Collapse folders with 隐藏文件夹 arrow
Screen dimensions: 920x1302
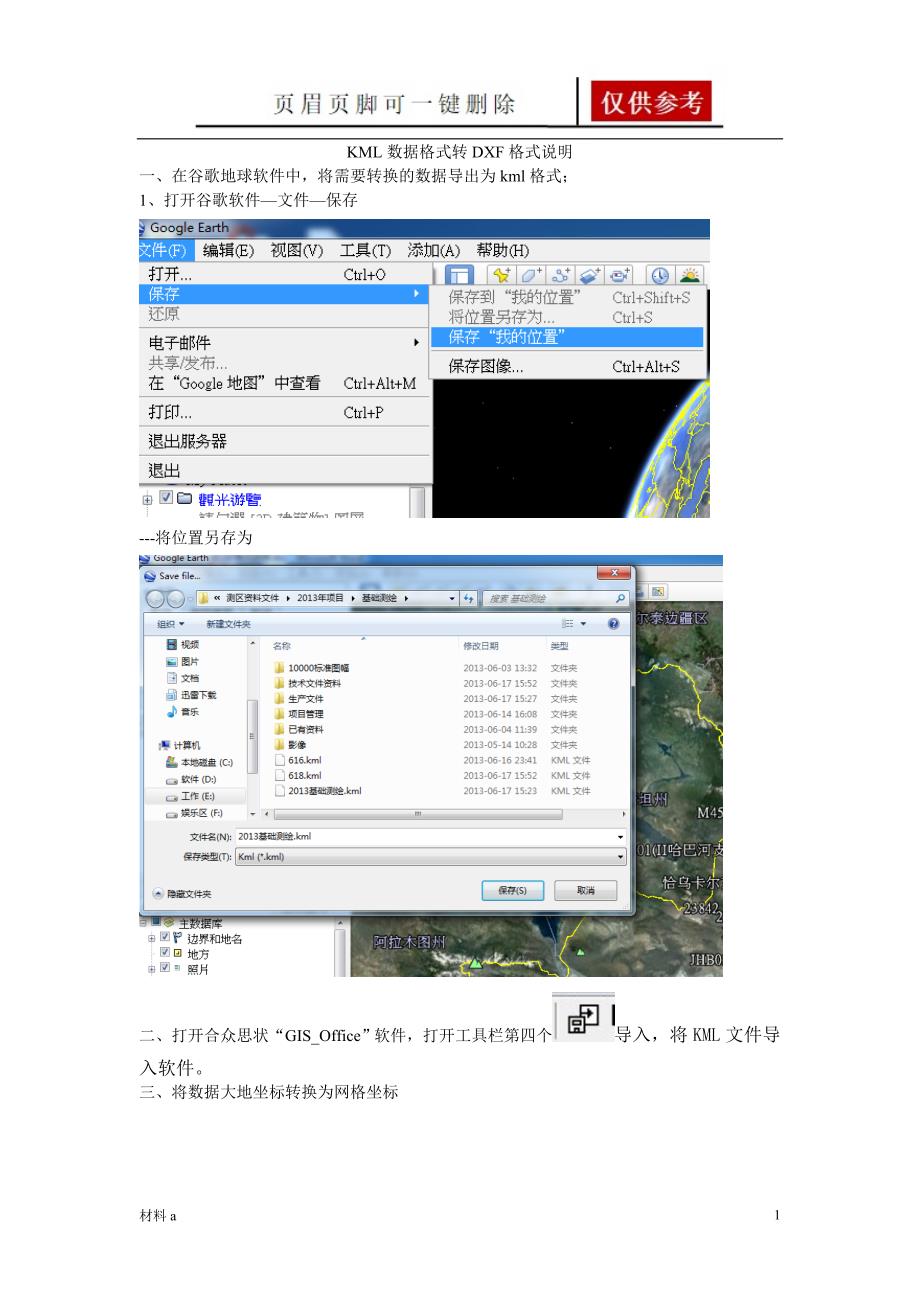pyautogui.click(x=158, y=893)
